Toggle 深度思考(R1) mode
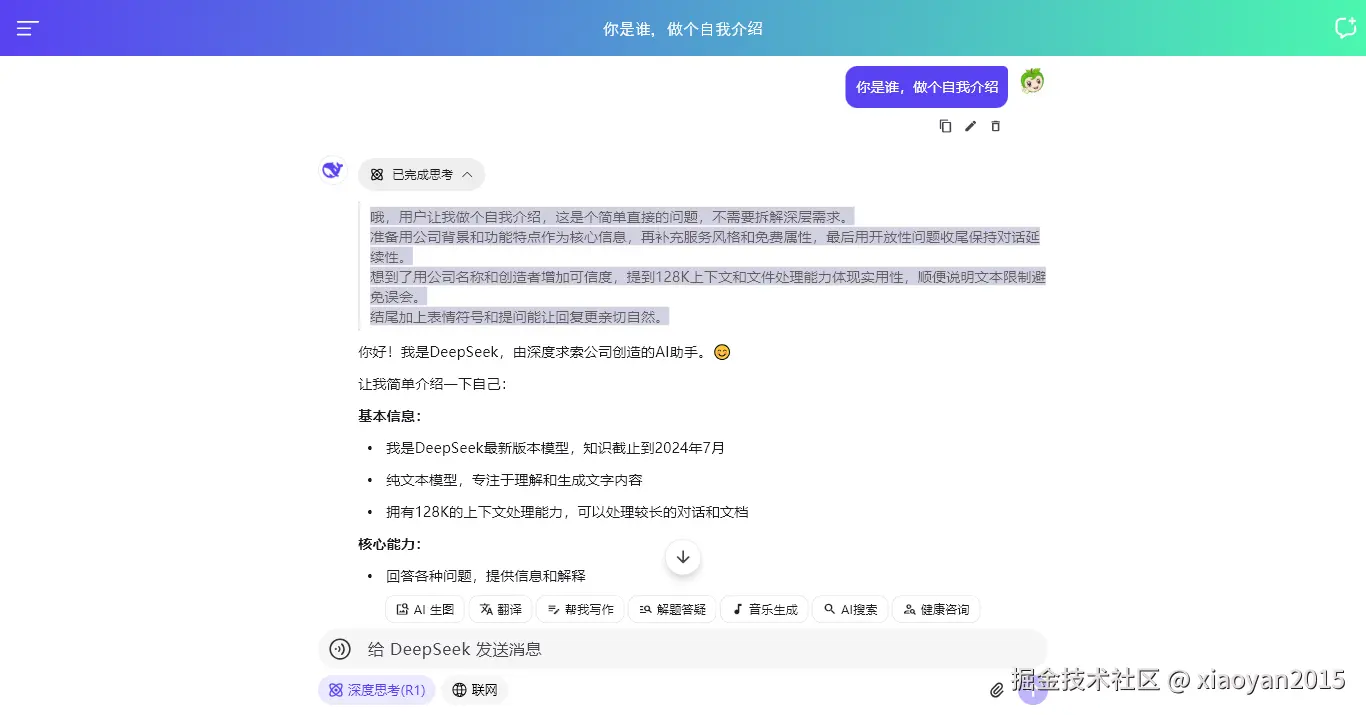 376,690
